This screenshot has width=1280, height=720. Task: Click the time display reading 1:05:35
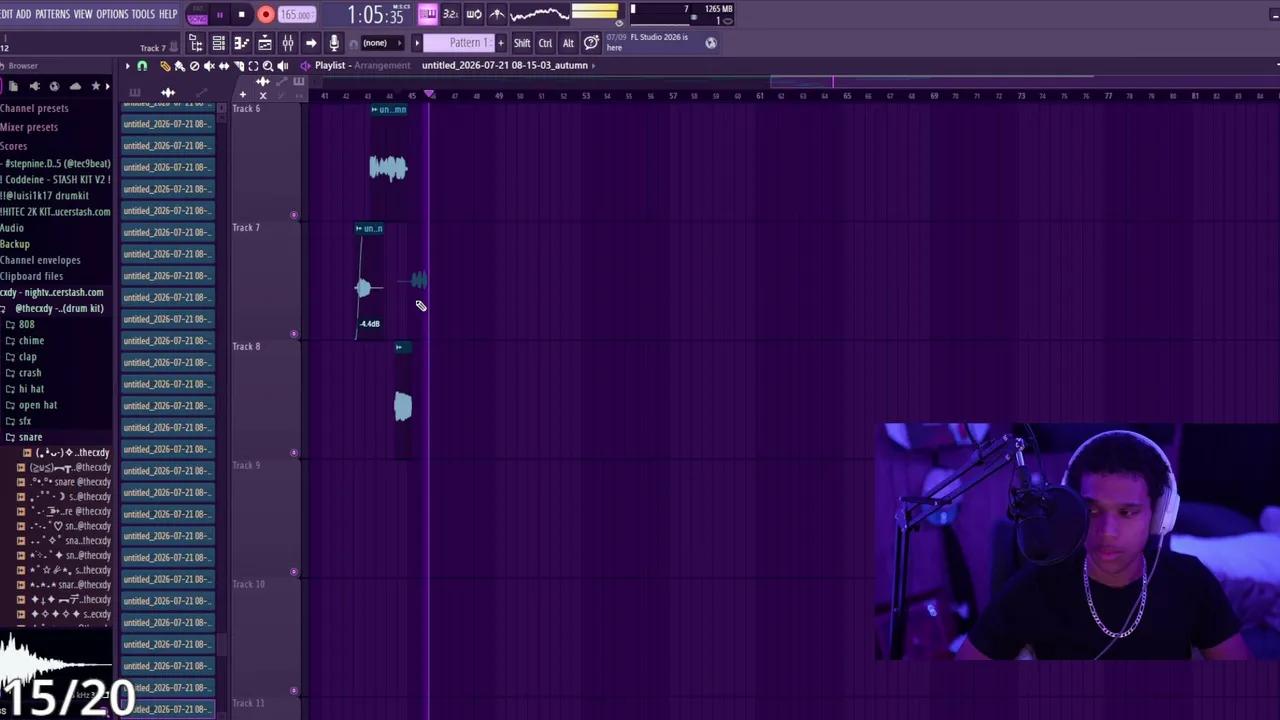pyautogui.click(x=375, y=15)
